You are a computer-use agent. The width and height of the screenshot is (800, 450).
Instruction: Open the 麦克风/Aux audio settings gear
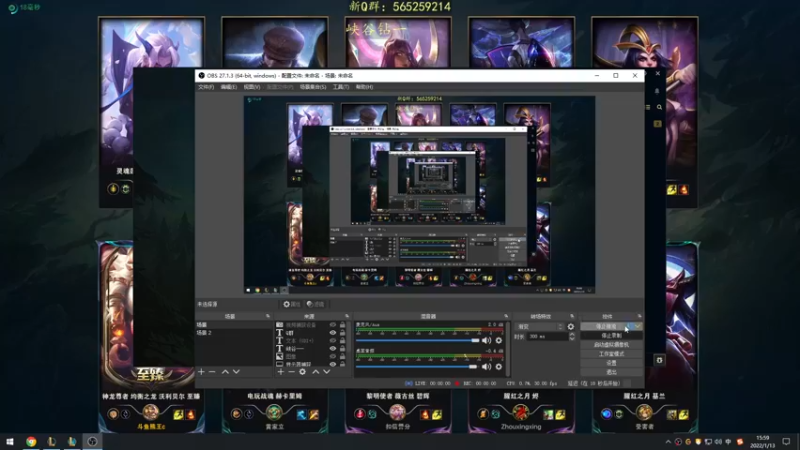[x=498, y=340]
